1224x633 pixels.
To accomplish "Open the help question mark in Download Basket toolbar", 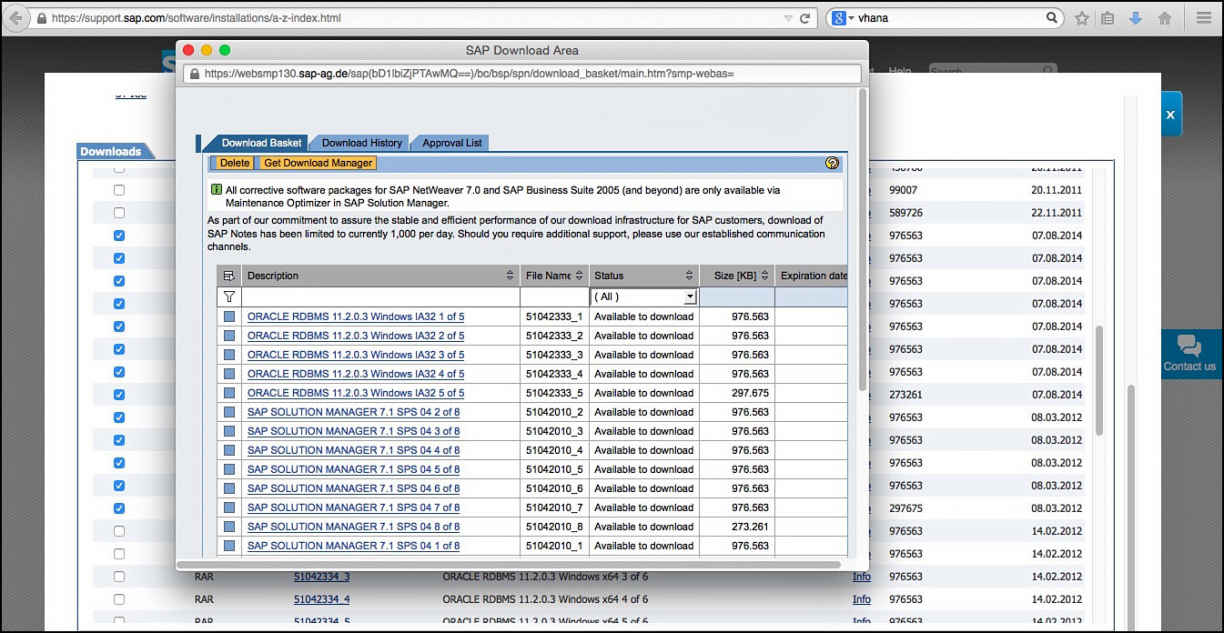I will point(832,163).
